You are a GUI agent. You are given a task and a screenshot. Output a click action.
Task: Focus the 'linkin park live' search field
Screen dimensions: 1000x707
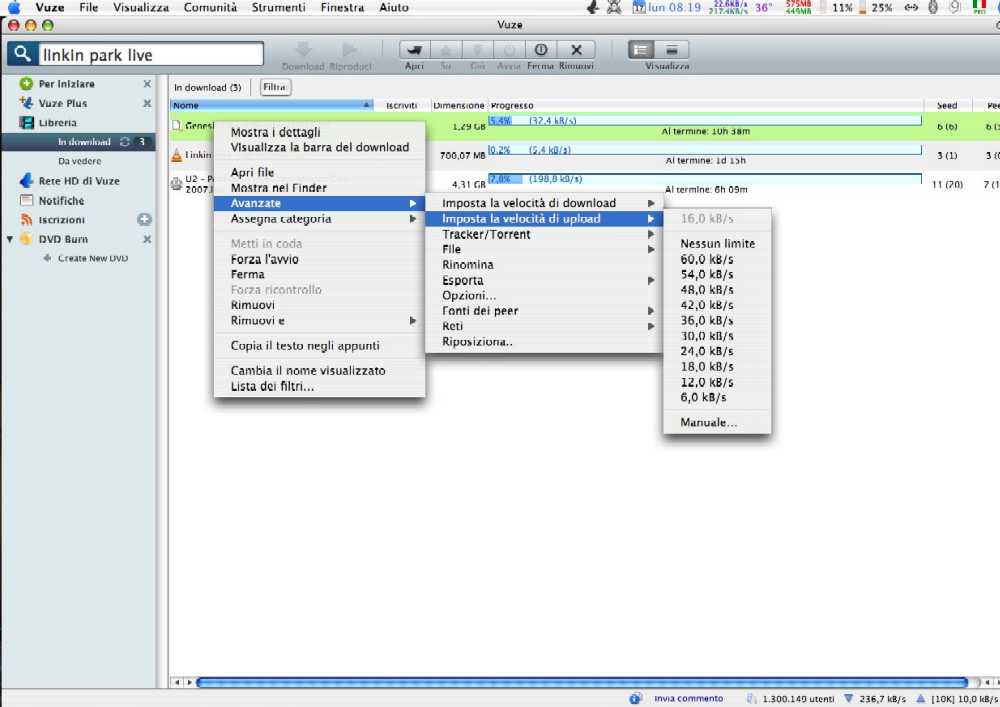[x=151, y=55]
